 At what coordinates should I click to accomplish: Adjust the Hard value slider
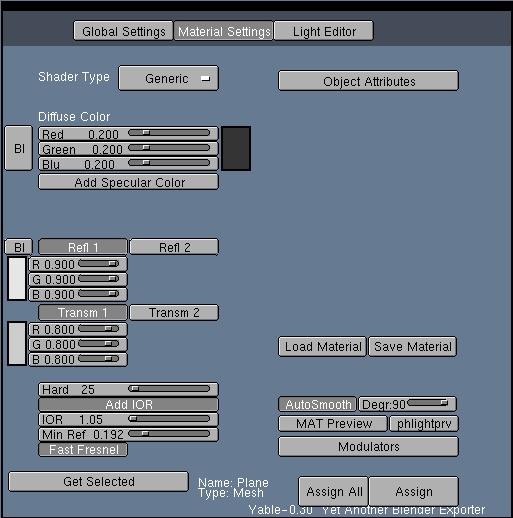point(128,389)
